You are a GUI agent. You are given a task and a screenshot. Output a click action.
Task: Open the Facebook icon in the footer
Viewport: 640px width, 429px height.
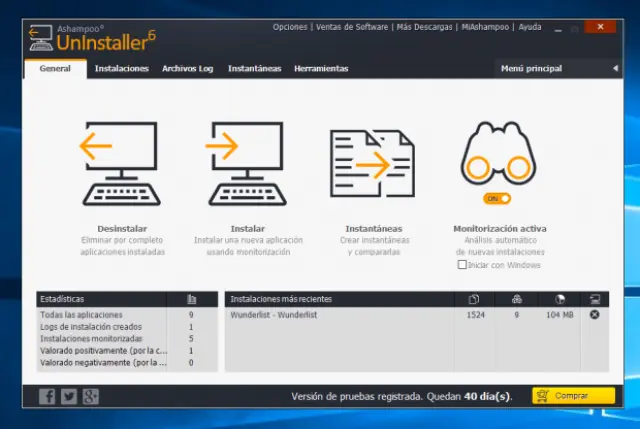(47, 396)
